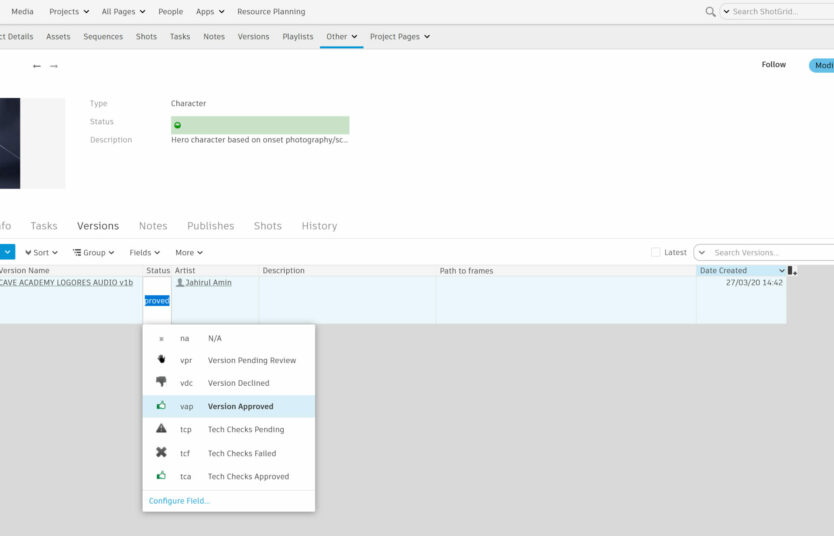Select Version Approved from status list
This screenshot has width=834, height=536.
click(x=240, y=407)
